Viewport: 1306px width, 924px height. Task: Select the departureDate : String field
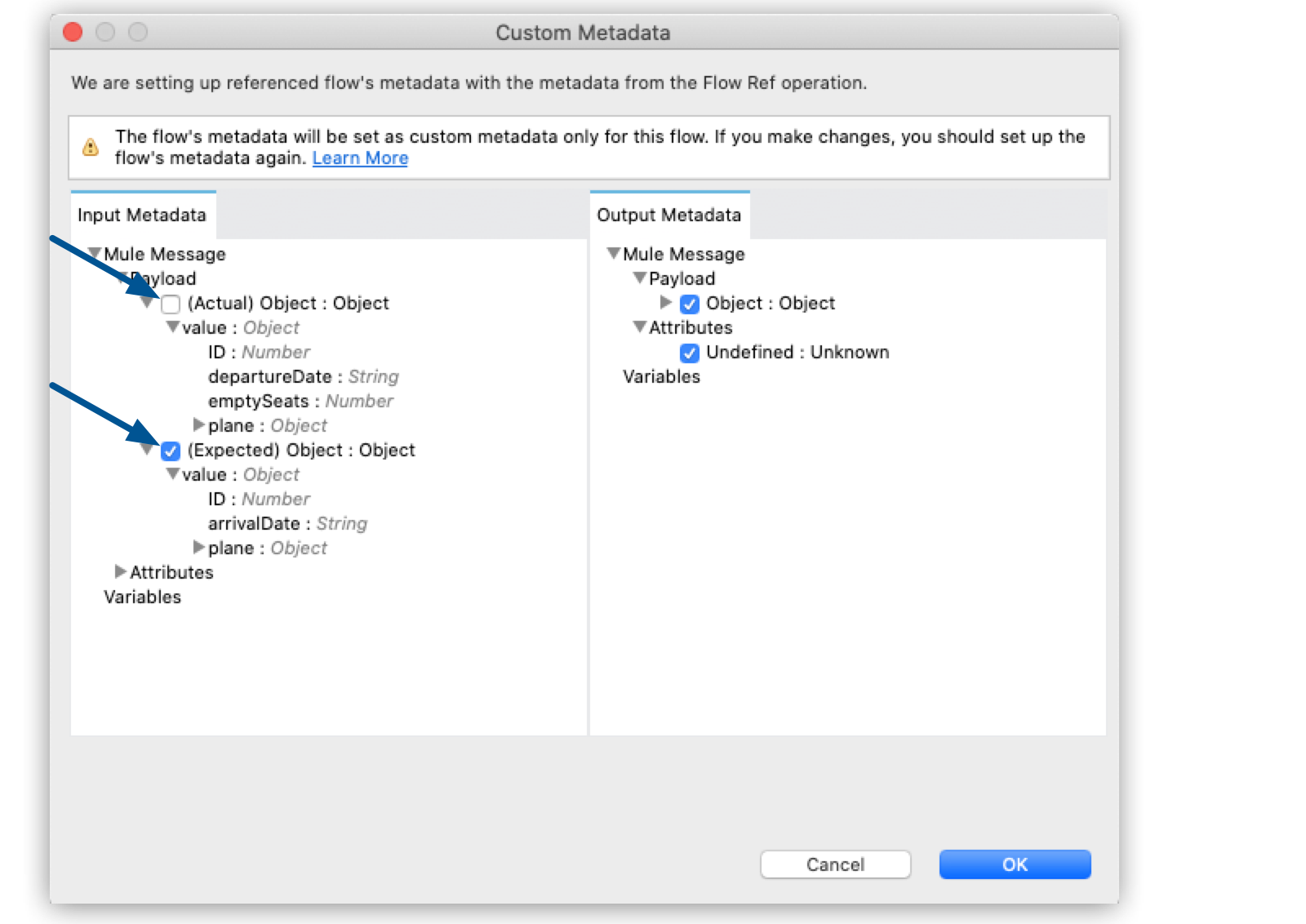303,376
